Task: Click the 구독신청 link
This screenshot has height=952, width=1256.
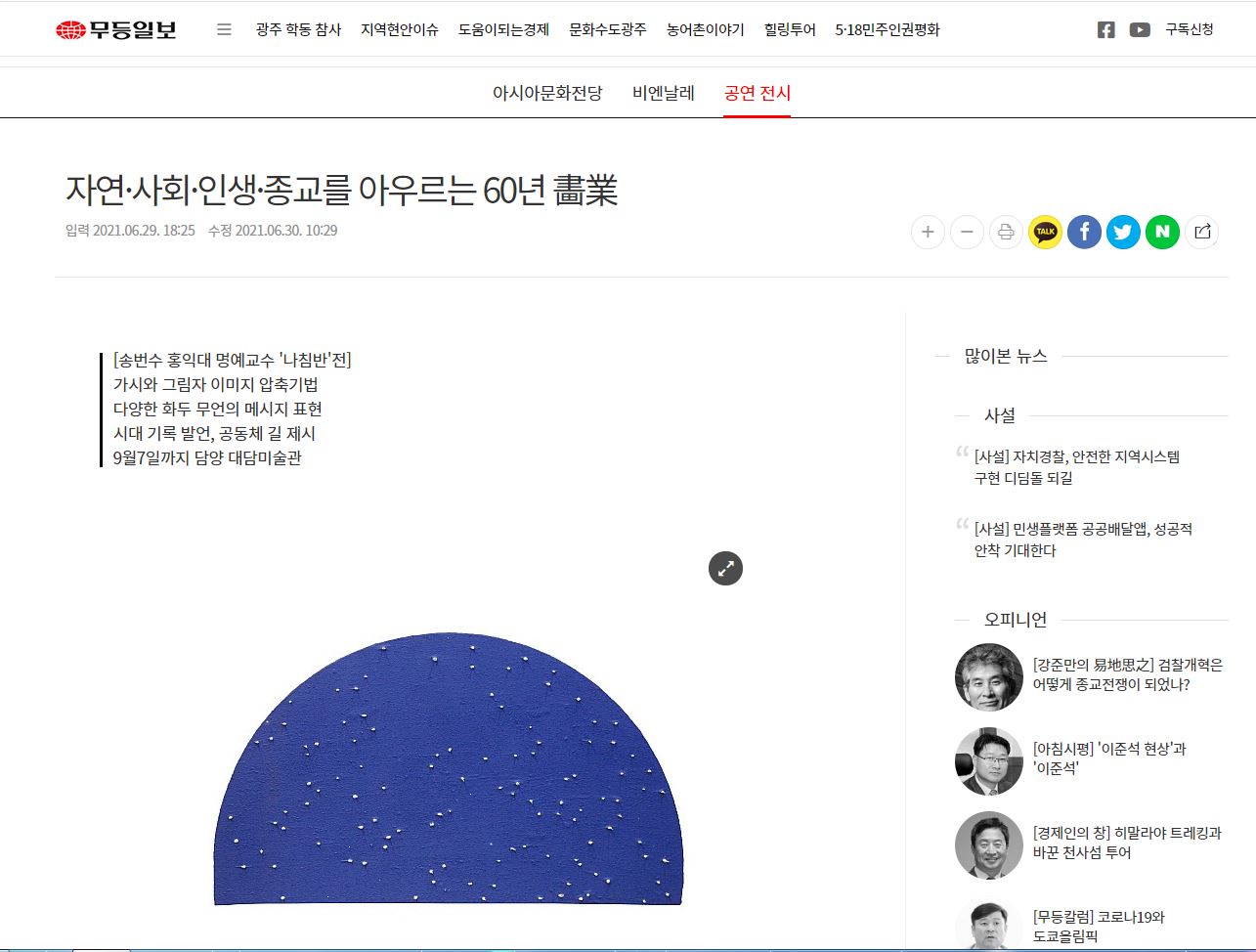Action: pyautogui.click(x=1190, y=29)
